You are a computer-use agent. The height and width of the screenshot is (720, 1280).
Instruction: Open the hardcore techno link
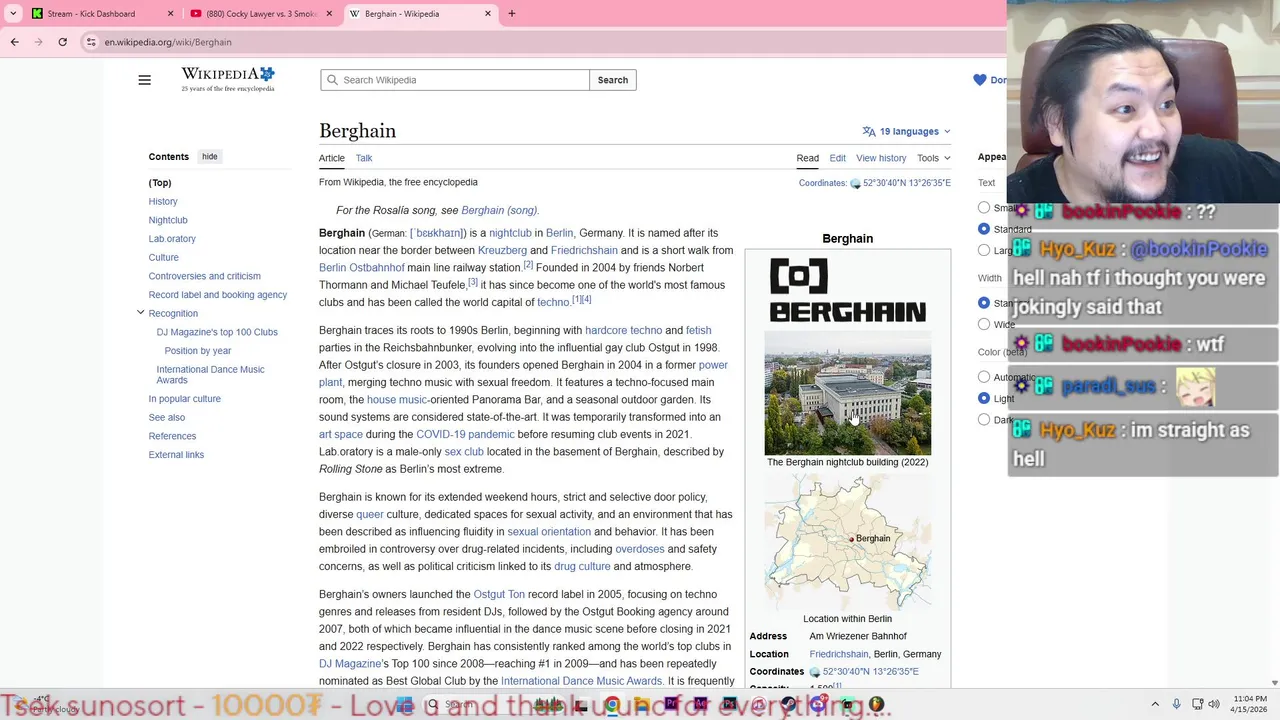(x=624, y=330)
